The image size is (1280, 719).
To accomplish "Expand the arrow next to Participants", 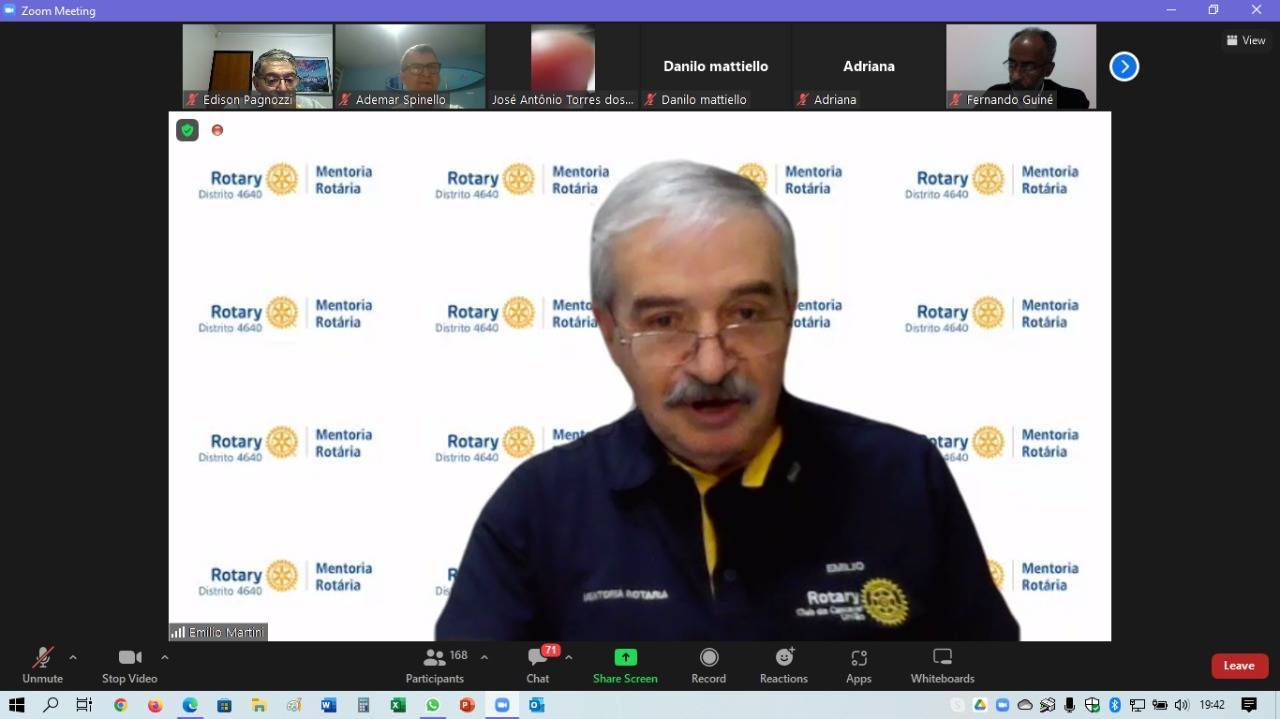I will coord(485,657).
